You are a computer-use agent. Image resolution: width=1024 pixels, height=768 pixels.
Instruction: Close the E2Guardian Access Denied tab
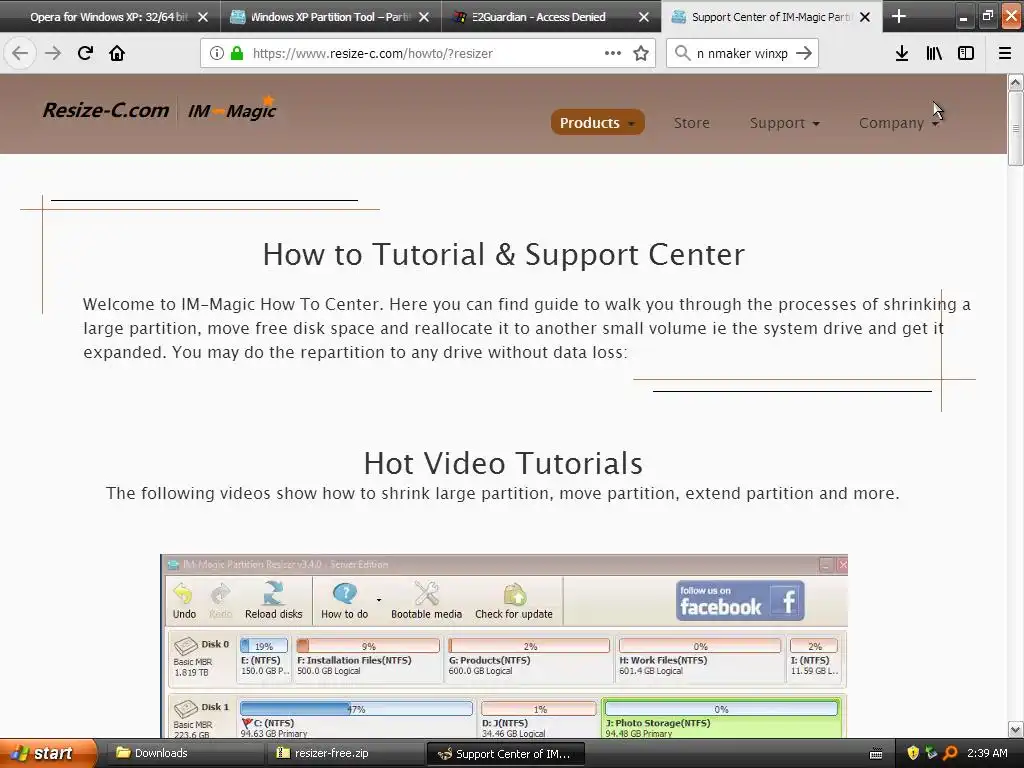tap(644, 17)
